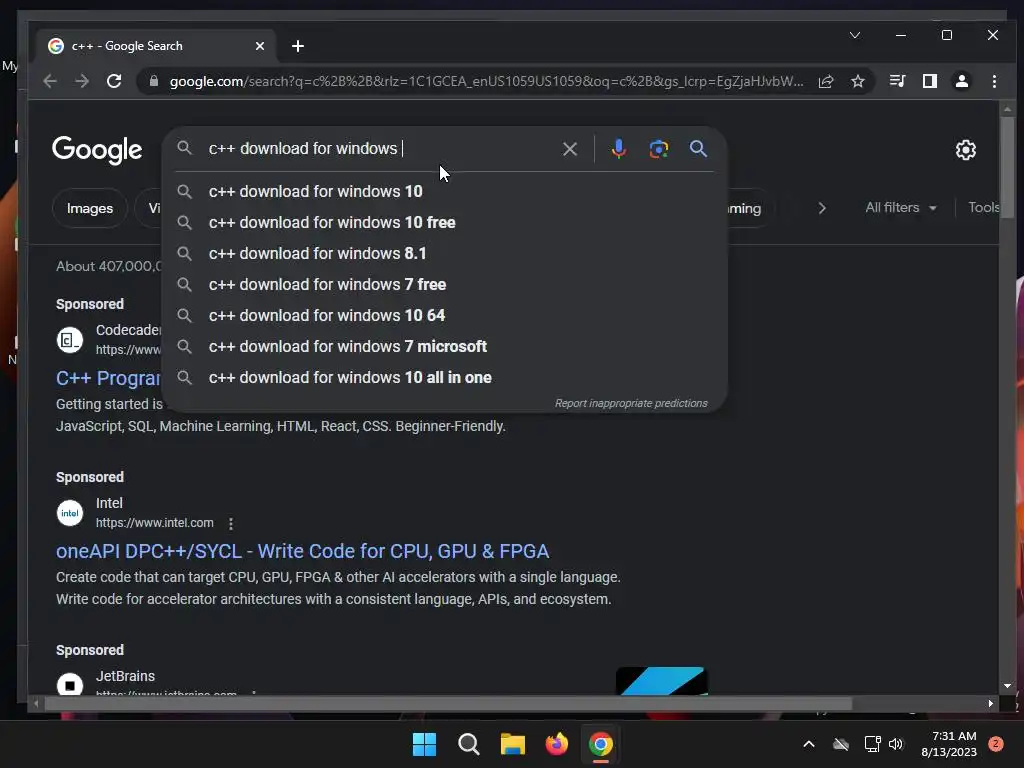Image resolution: width=1024 pixels, height=768 pixels.
Task: Open the oneAPI DPC++/SYCL Intel link
Action: click(x=302, y=551)
